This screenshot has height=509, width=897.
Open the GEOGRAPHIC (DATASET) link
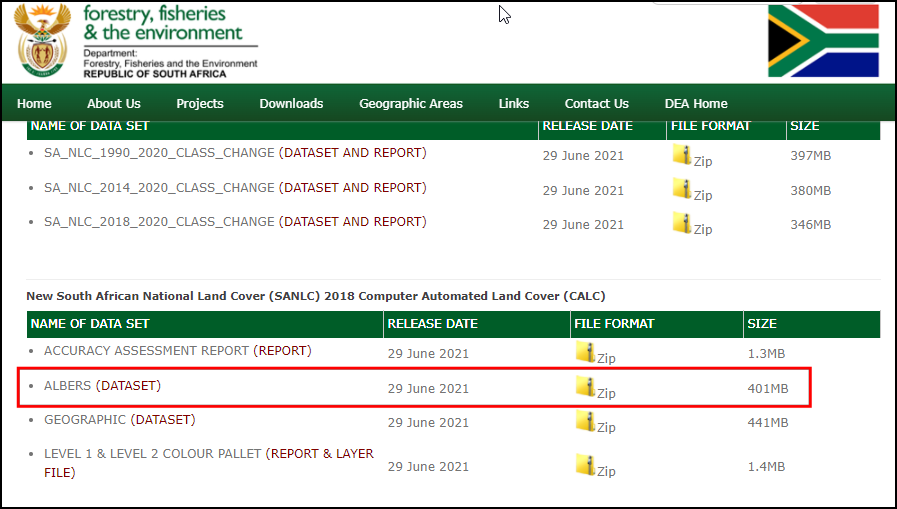(x=119, y=420)
